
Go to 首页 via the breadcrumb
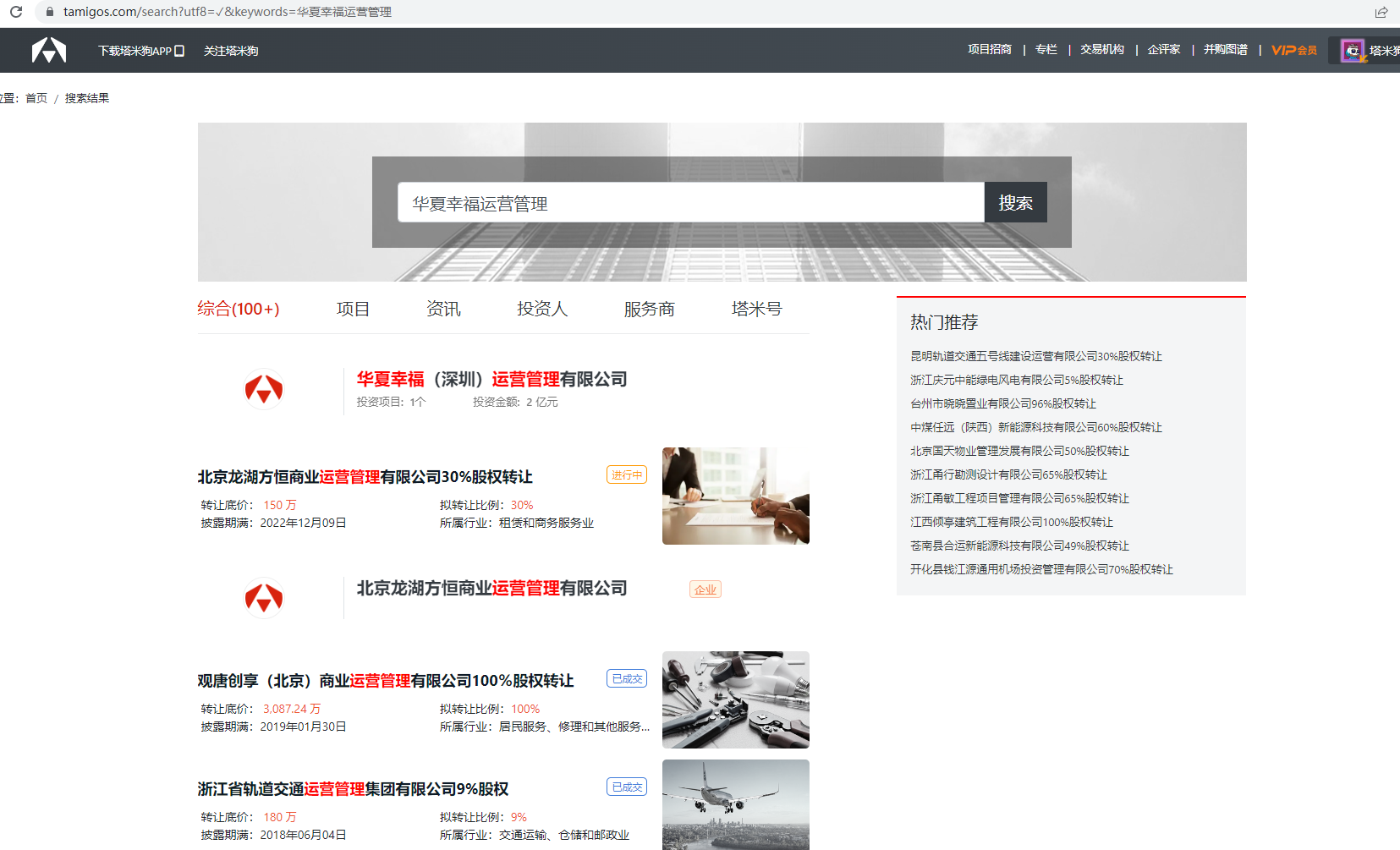pyautogui.click(x=36, y=98)
